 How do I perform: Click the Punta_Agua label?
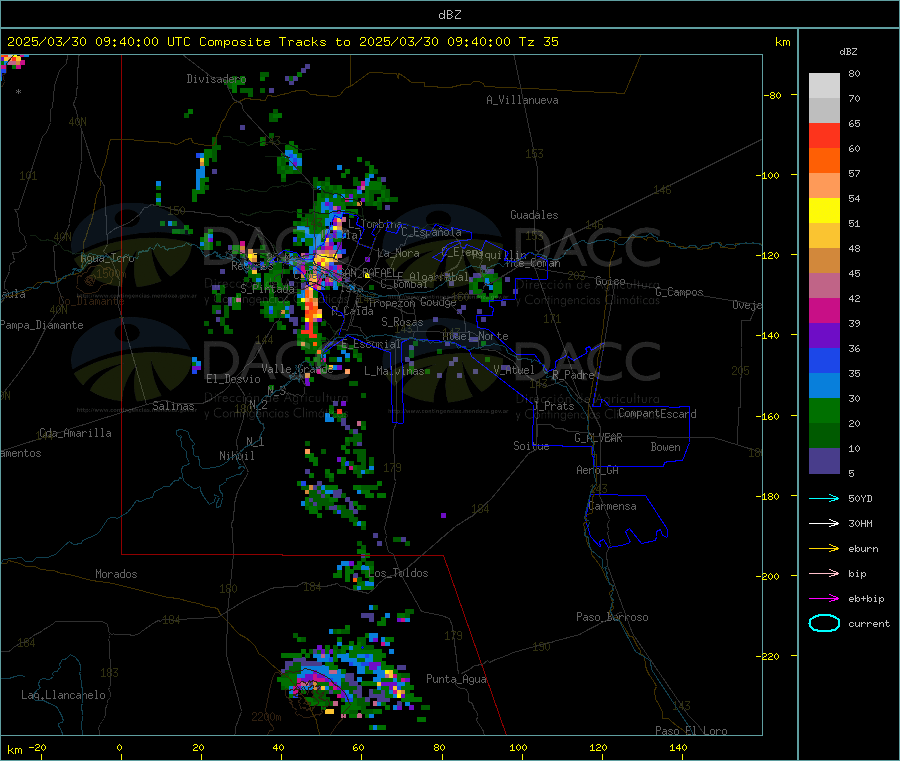[x=456, y=679]
